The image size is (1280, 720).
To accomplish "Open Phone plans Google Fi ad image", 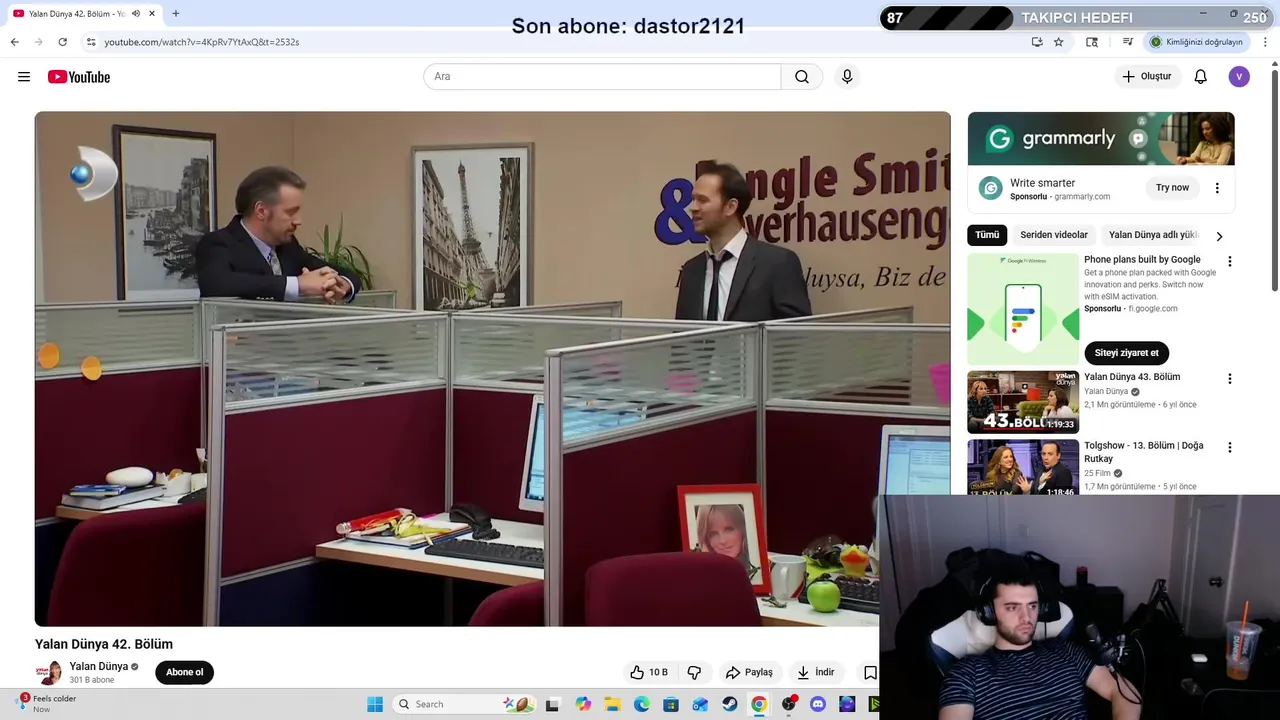I will click(x=1023, y=309).
